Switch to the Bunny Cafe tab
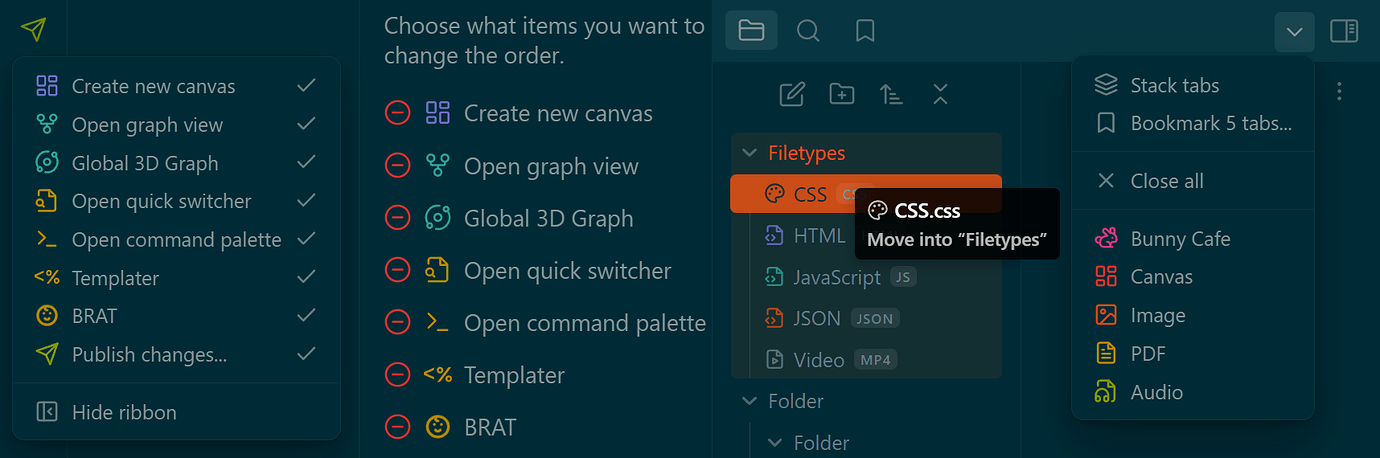 tap(1180, 239)
